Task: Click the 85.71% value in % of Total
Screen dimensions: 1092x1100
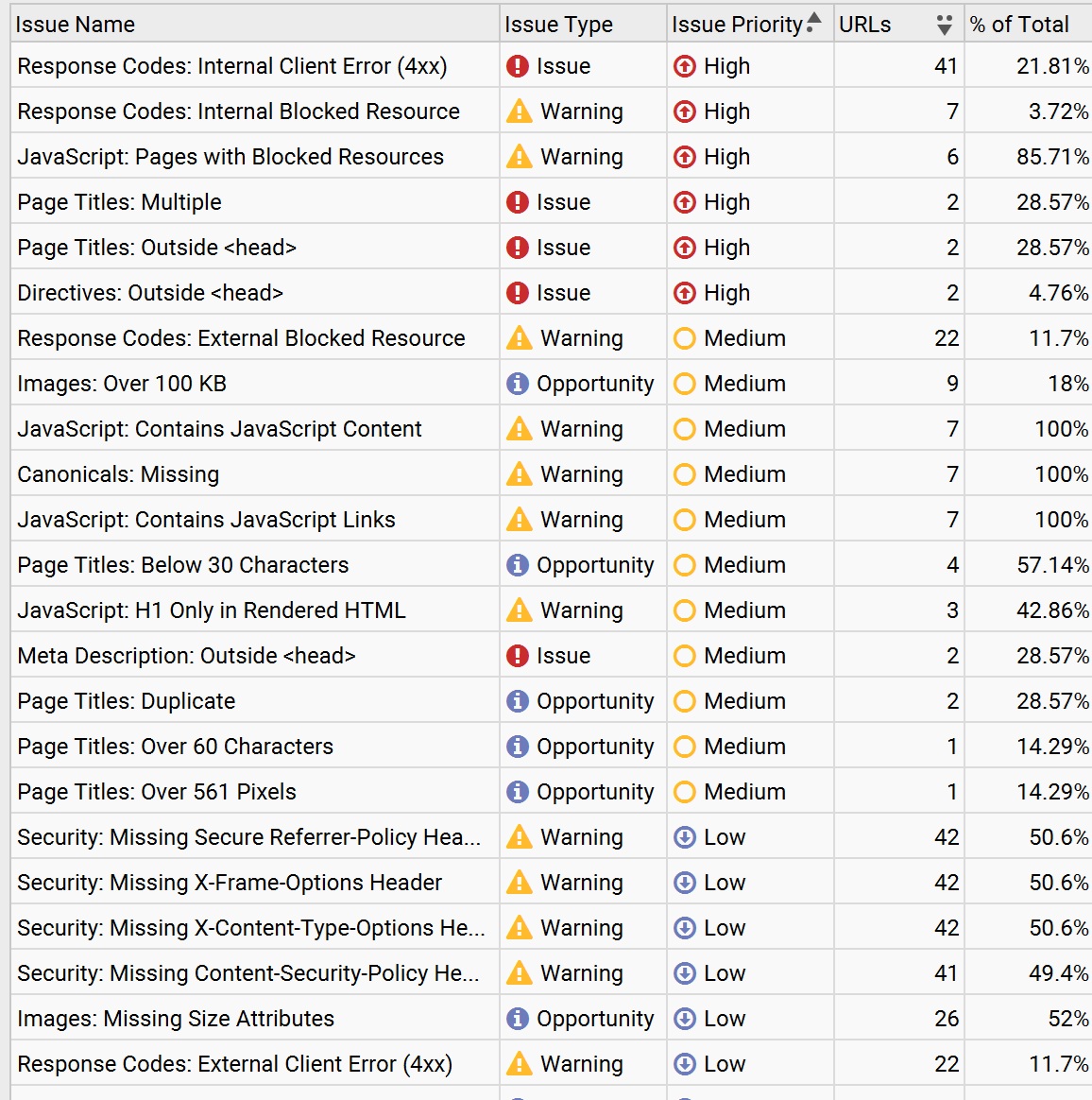Action: point(1052,157)
